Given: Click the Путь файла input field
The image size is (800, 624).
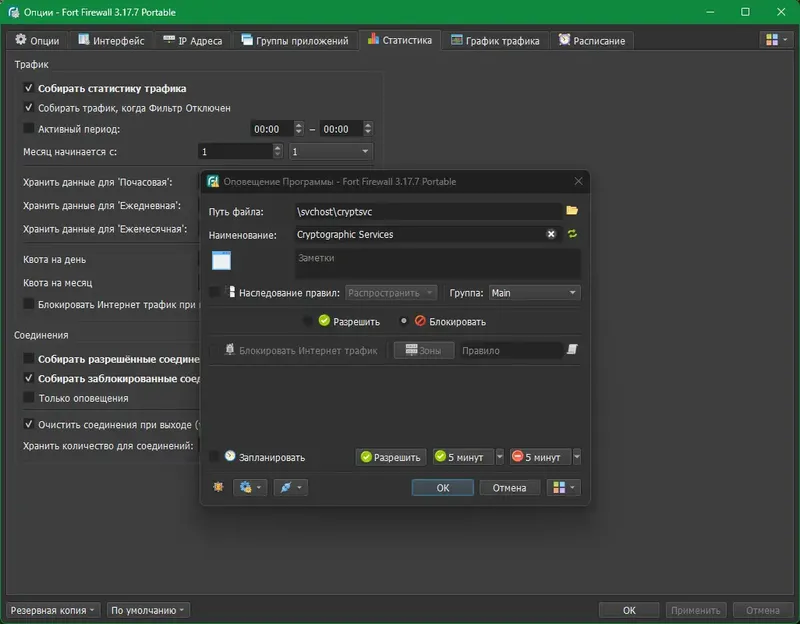Looking at the screenshot, I should click(429, 212).
